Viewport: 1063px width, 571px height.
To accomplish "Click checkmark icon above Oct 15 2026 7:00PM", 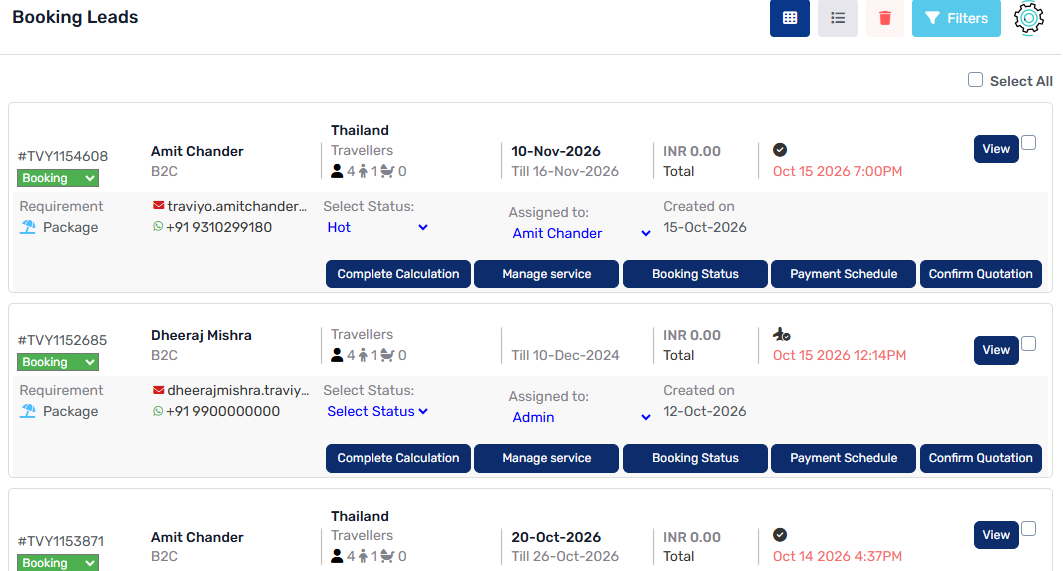I will [x=780, y=150].
